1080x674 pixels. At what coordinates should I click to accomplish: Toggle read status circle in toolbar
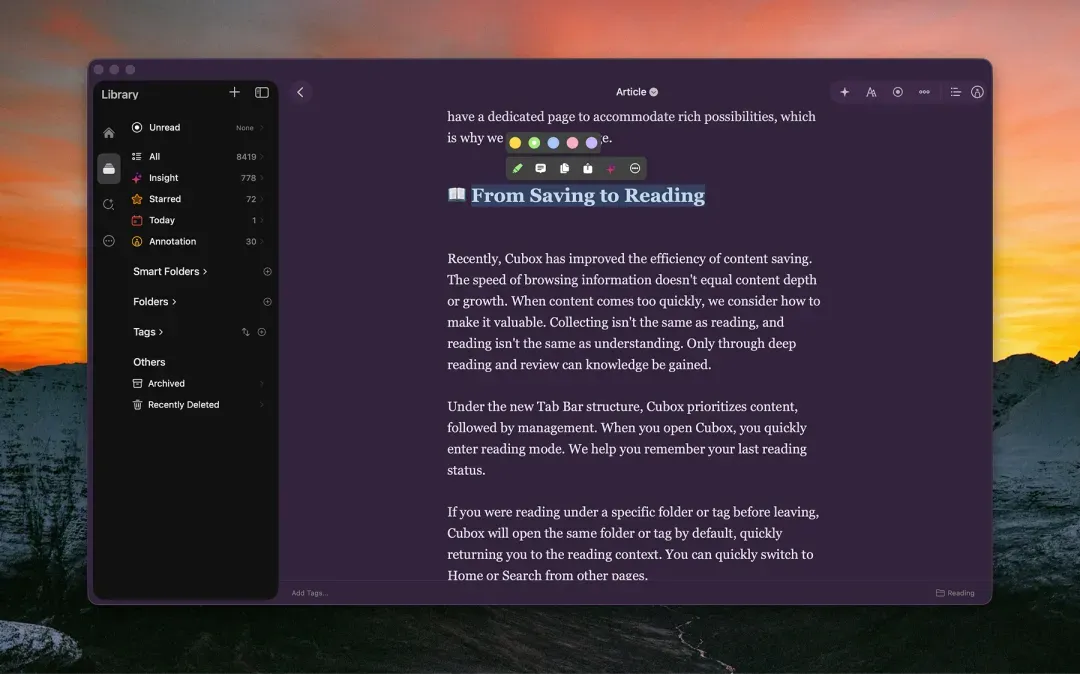click(897, 92)
